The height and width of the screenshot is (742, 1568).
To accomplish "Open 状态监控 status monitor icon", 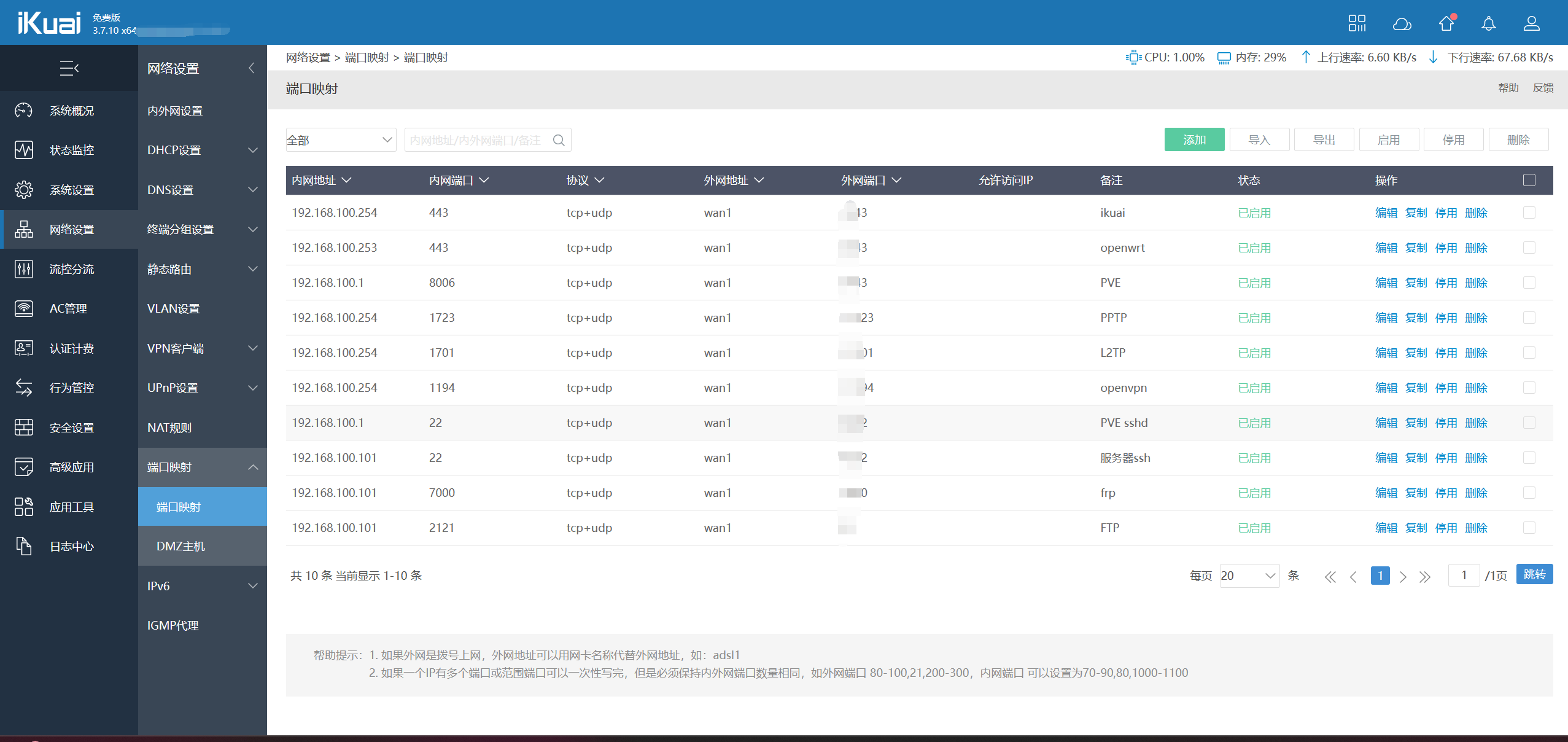I will 24,150.
